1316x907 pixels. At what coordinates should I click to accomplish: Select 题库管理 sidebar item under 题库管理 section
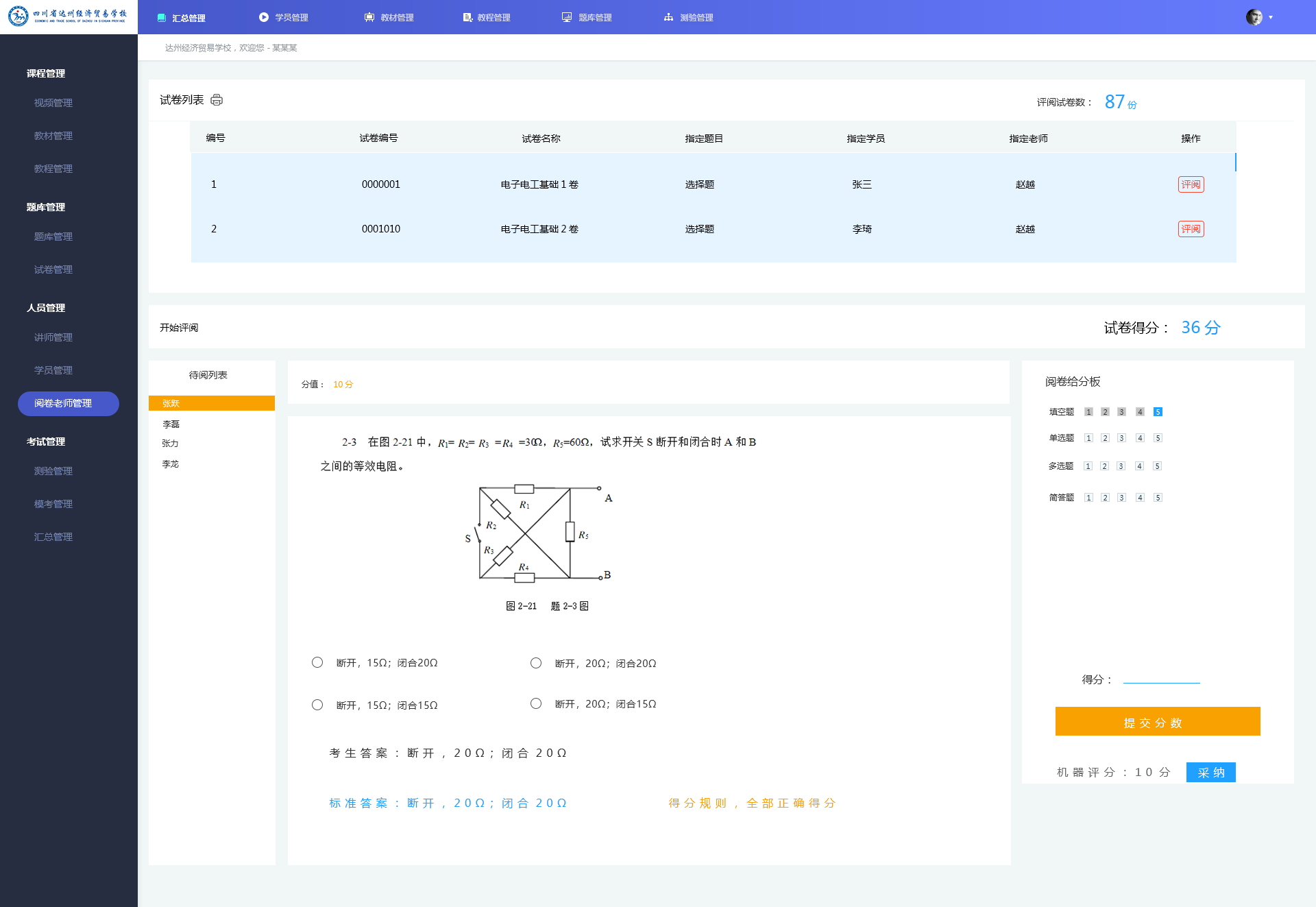53,237
